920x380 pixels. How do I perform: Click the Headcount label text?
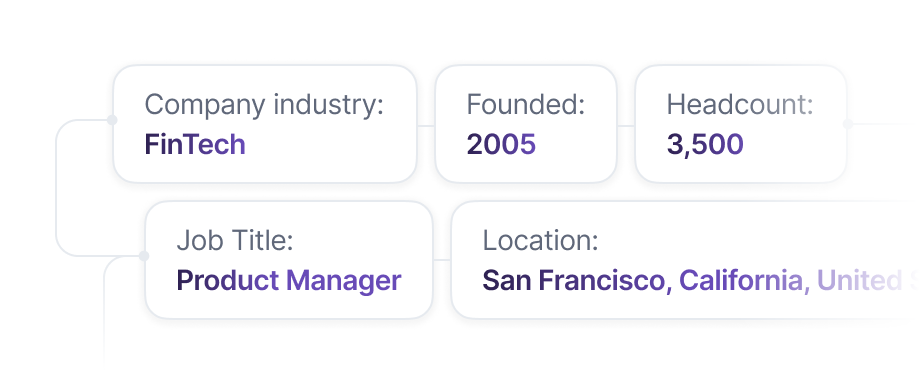740,105
